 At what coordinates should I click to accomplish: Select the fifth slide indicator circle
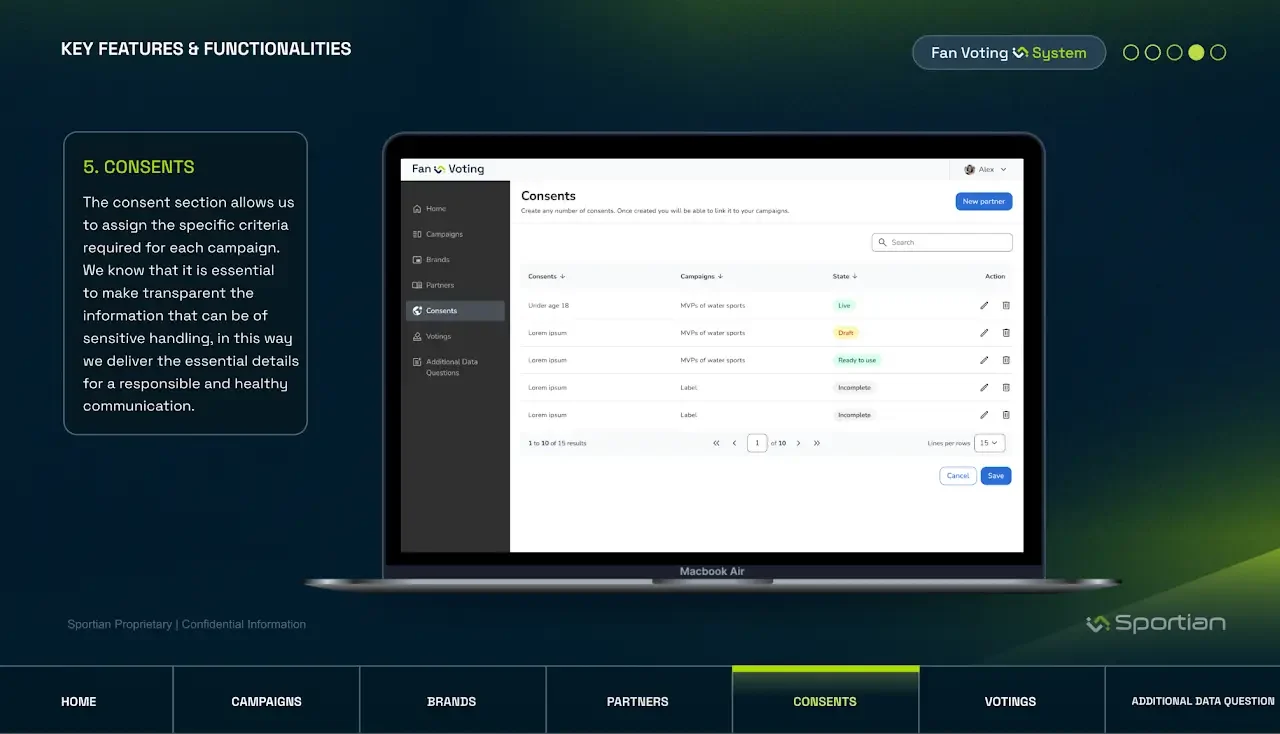pos(1218,53)
